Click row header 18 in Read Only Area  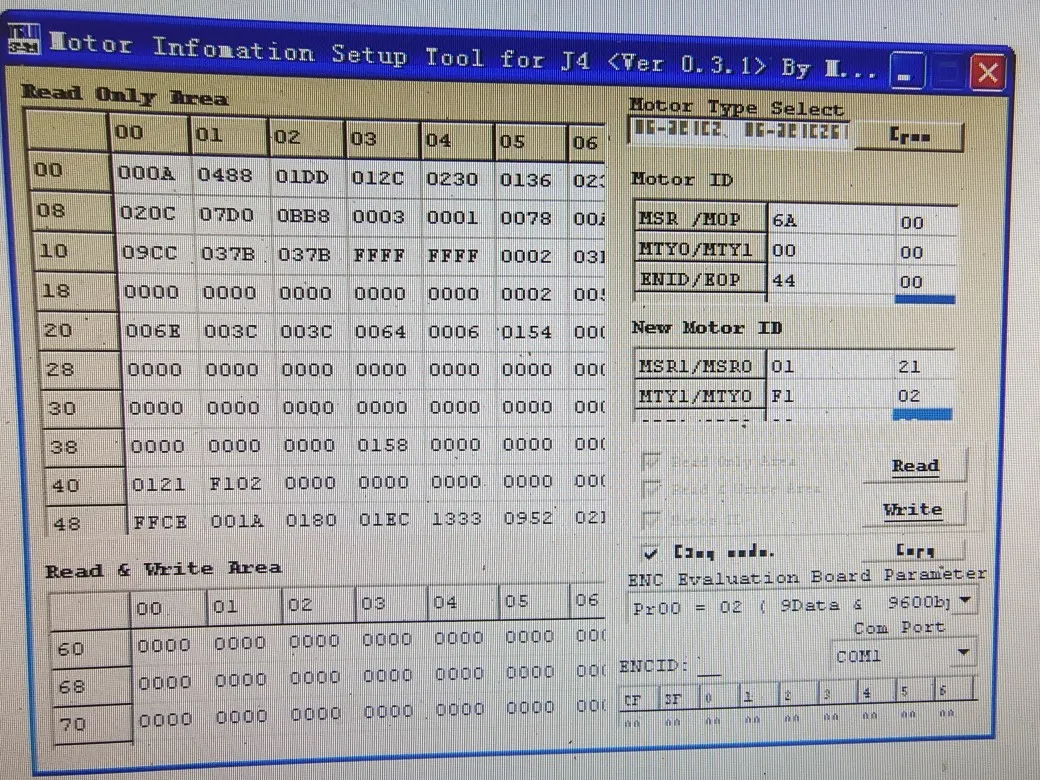point(76,291)
